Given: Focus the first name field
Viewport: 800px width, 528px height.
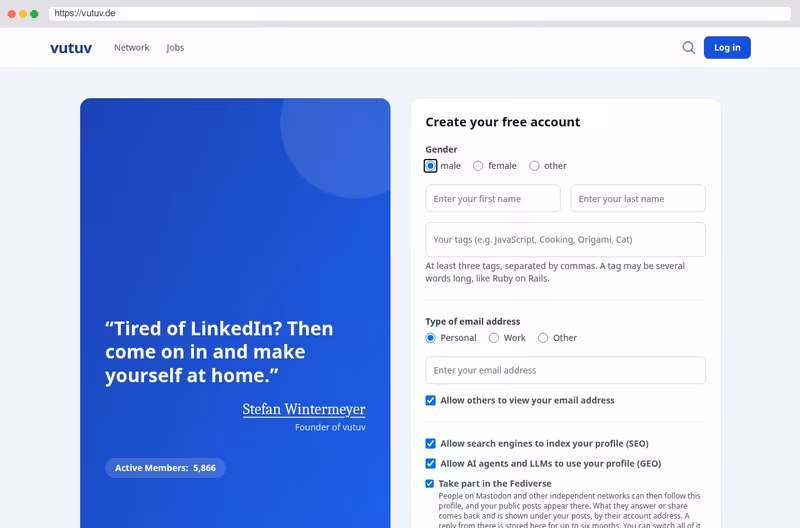Looking at the screenshot, I should tap(493, 198).
